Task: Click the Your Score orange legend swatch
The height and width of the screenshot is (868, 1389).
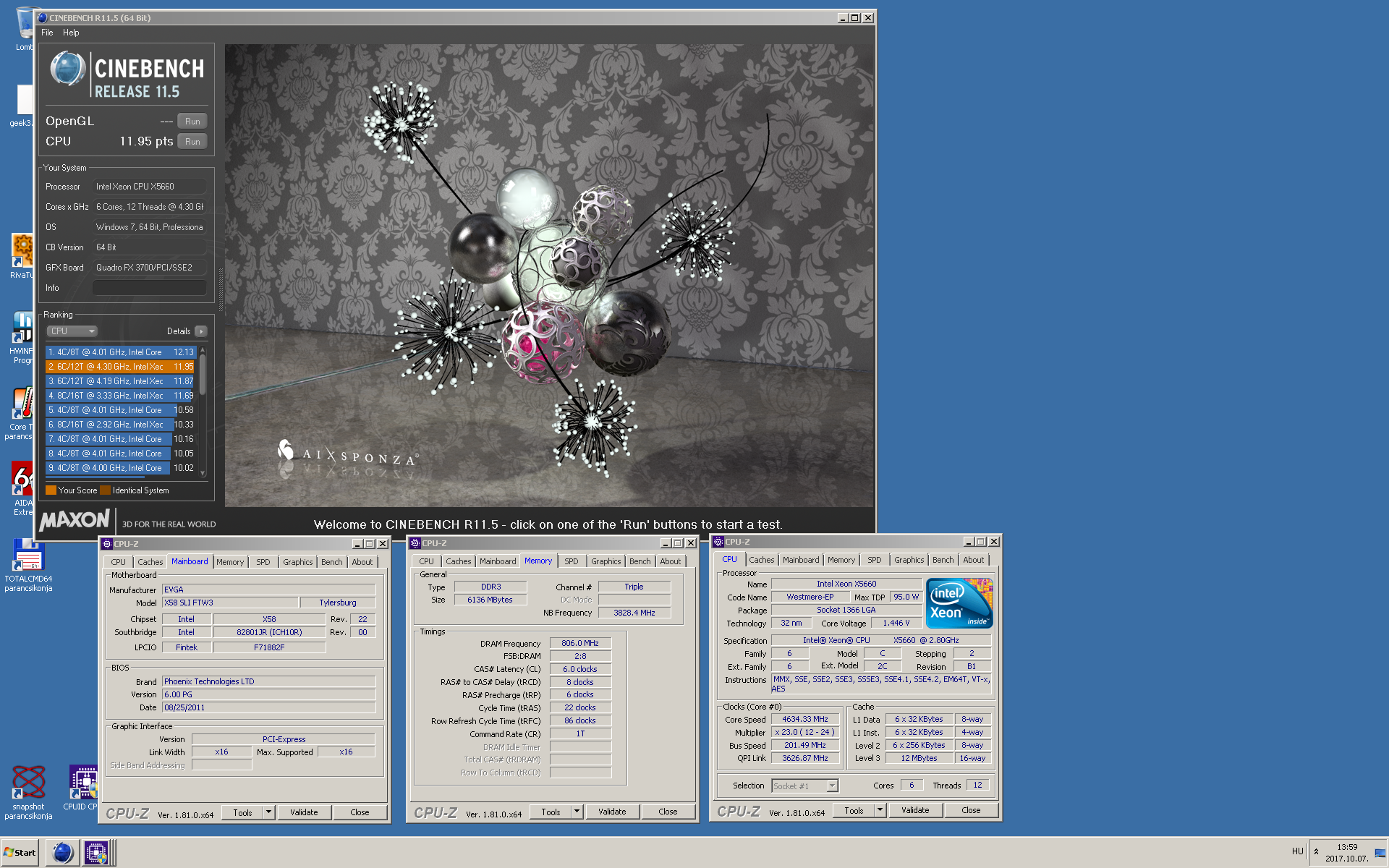Action: tap(51, 490)
